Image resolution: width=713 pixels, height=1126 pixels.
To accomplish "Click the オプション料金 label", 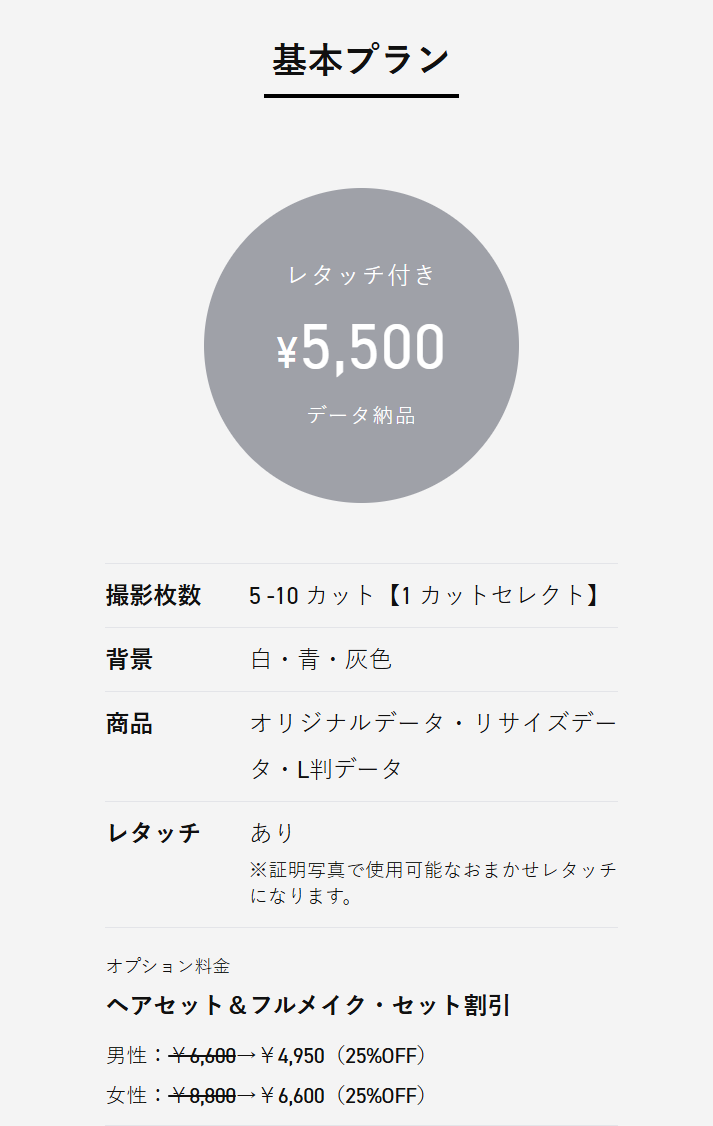I will 168,966.
